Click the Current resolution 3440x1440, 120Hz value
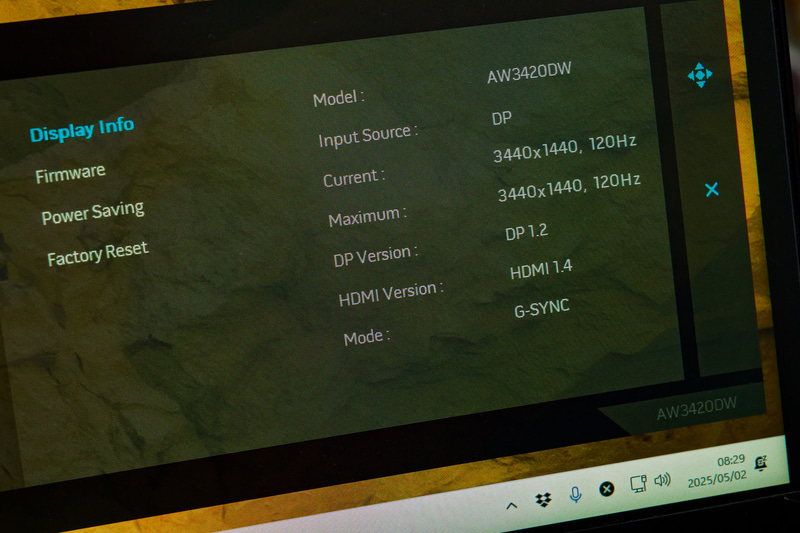 point(564,148)
